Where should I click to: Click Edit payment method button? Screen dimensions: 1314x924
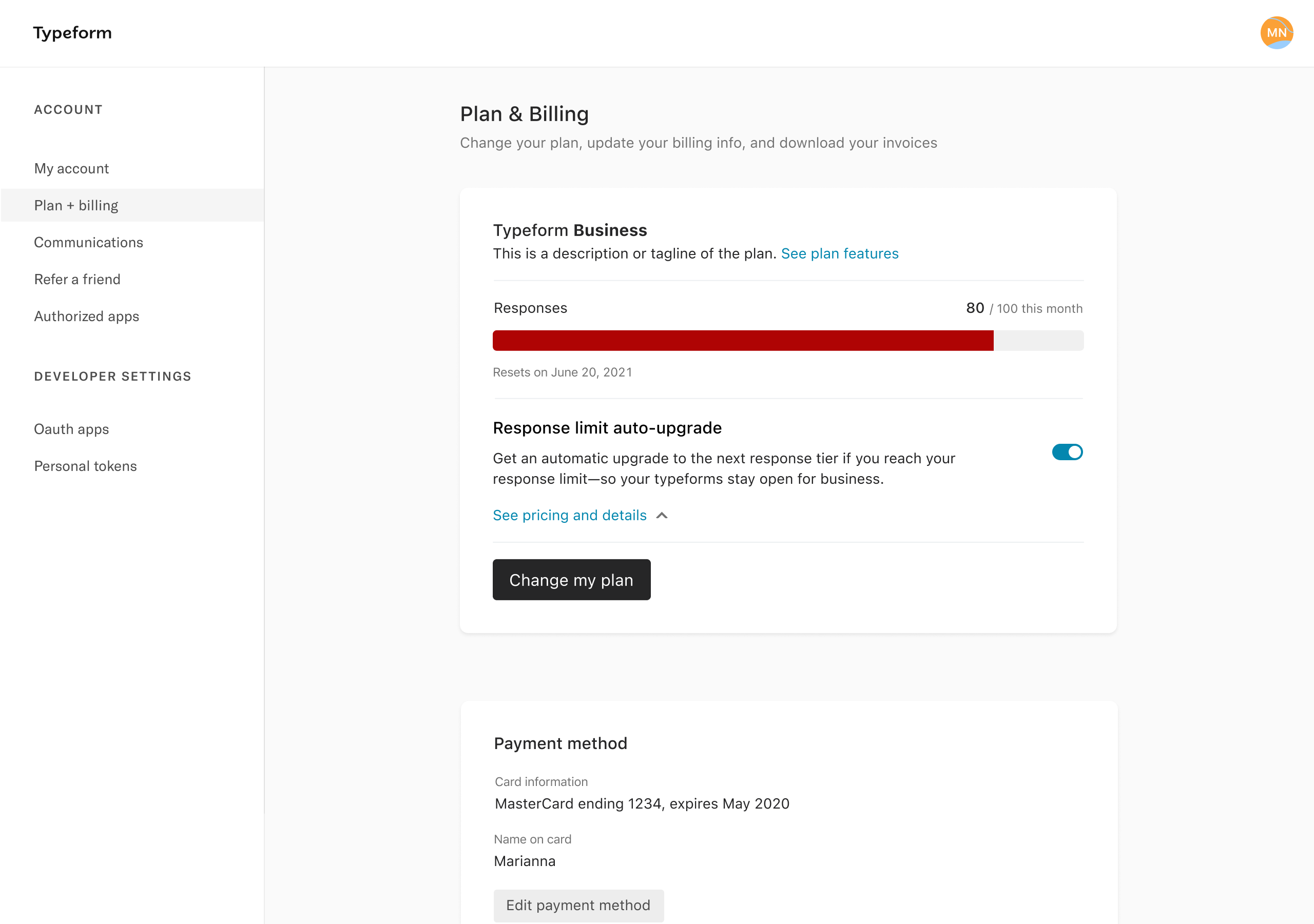[x=578, y=905]
